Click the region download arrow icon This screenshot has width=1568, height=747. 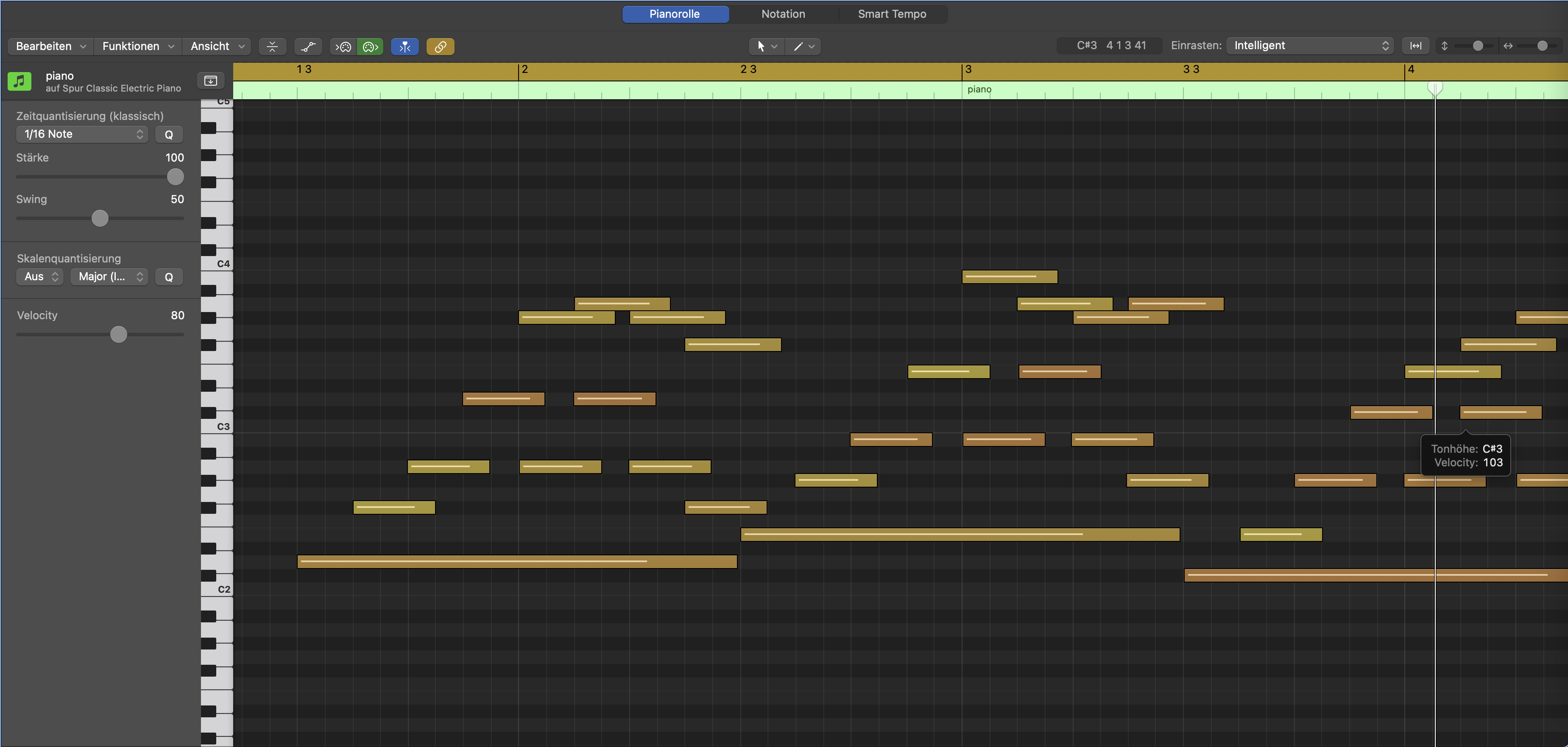pyautogui.click(x=211, y=81)
